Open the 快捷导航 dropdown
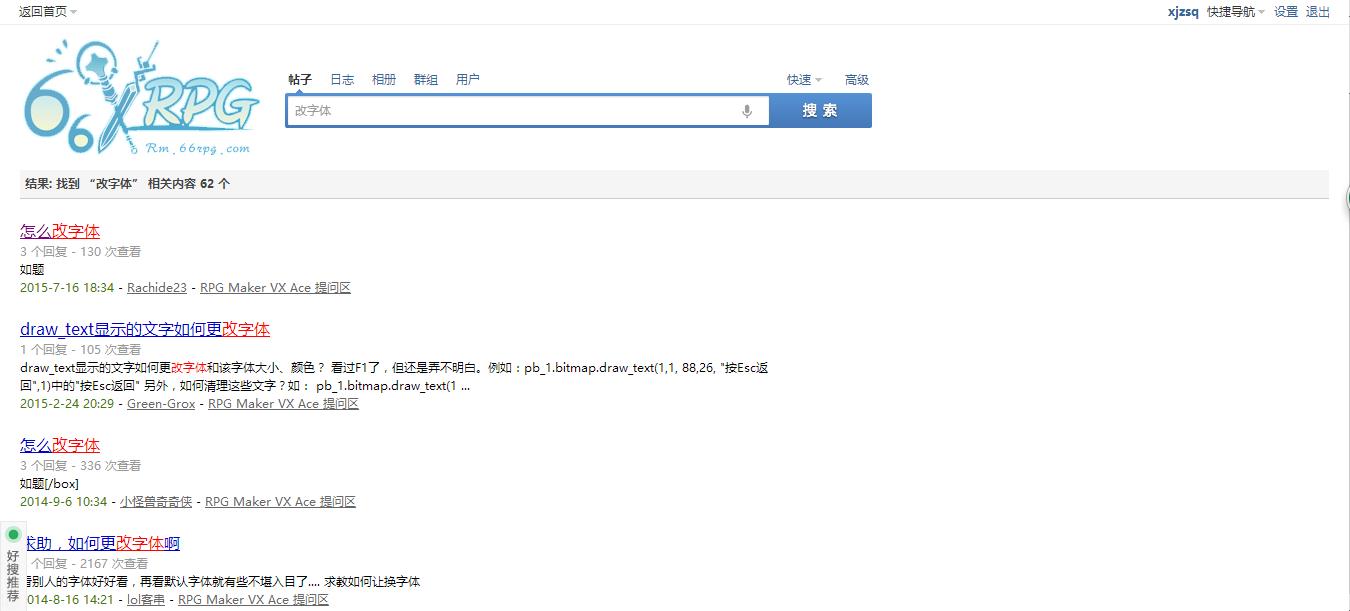The height and width of the screenshot is (611, 1350). (1235, 12)
